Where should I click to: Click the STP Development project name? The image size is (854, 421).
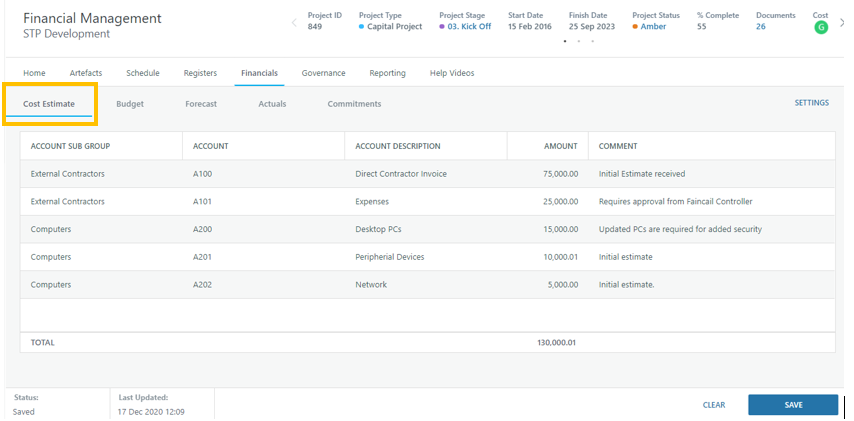(66, 34)
